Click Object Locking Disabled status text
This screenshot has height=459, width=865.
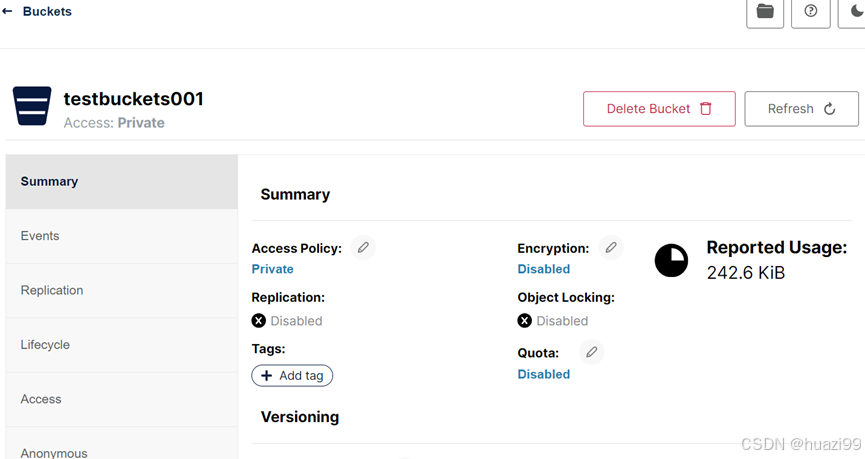coord(562,321)
